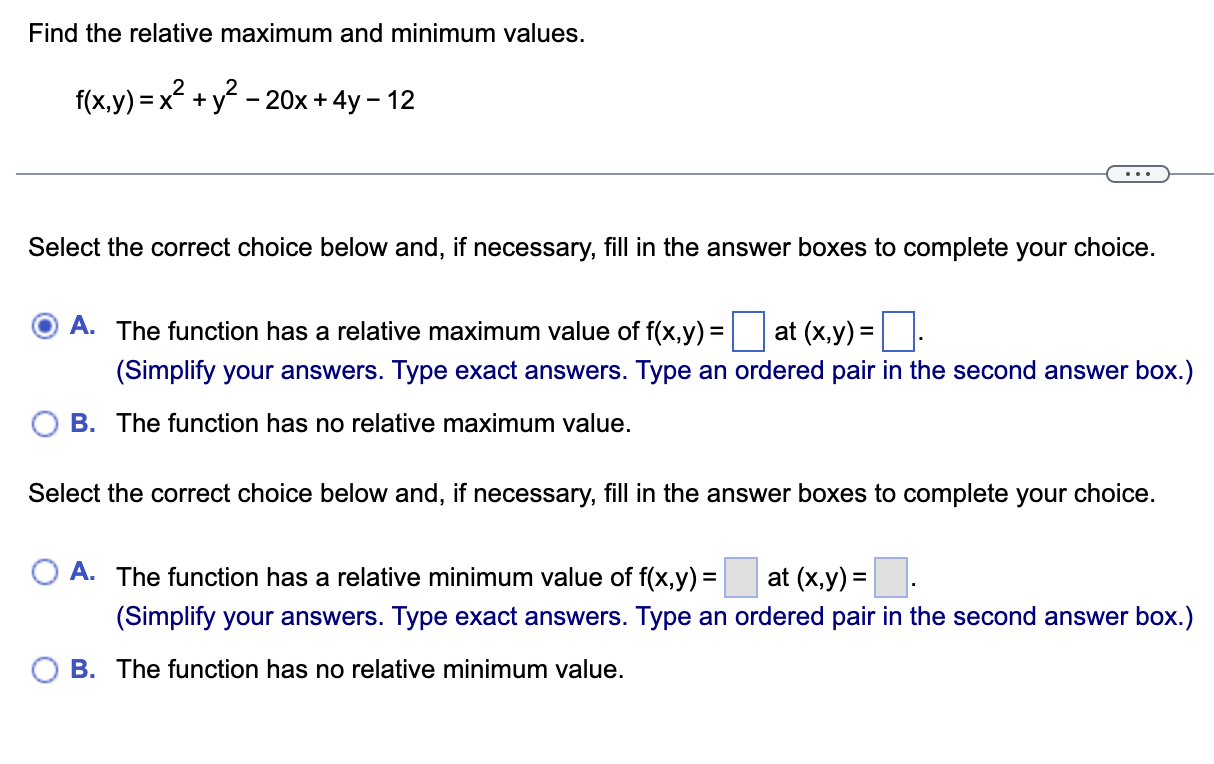Click the 'no relative maximum value' sentence
The height and width of the screenshot is (764, 1214).
(x=374, y=423)
